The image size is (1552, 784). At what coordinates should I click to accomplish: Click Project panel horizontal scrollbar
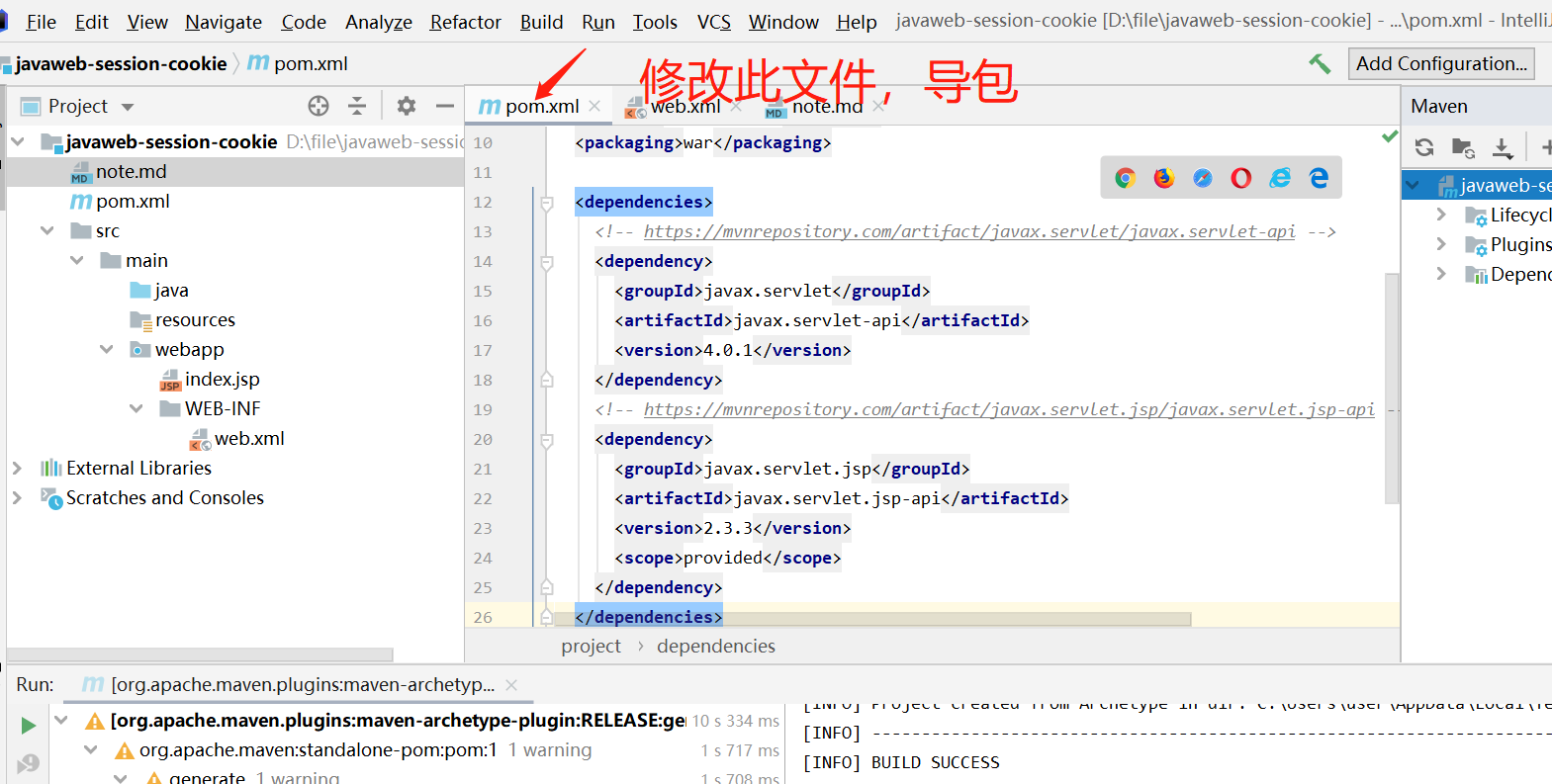pyautogui.click(x=200, y=654)
